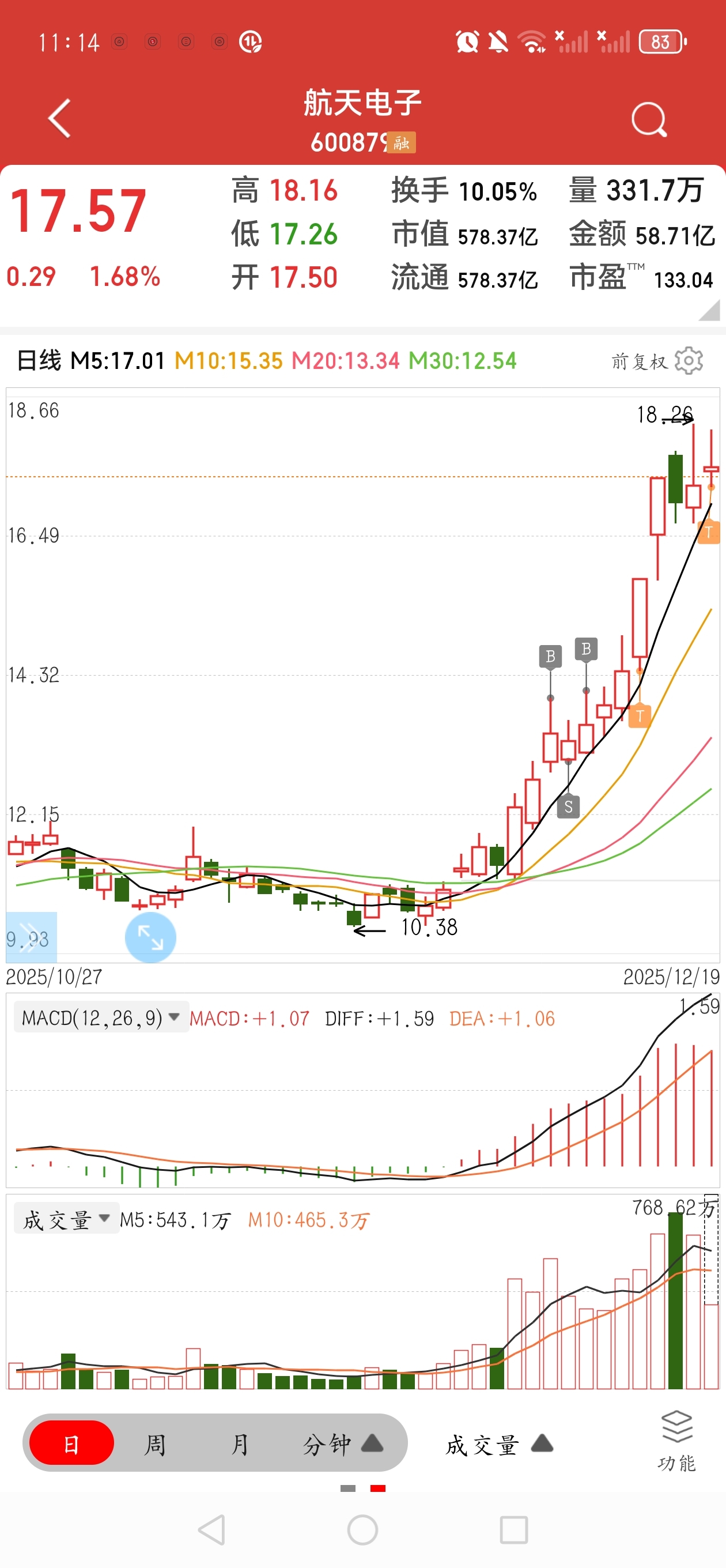Tap the stock name 航天电子
This screenshot has width=726, height=1568.
click(x=362, y=102)
